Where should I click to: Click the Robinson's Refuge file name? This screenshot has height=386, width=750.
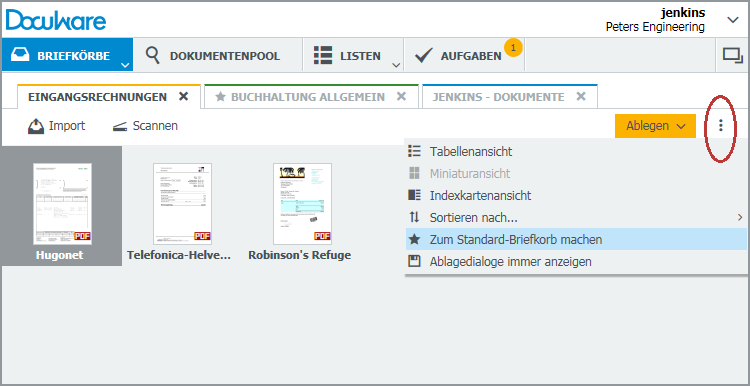[299, 255]
